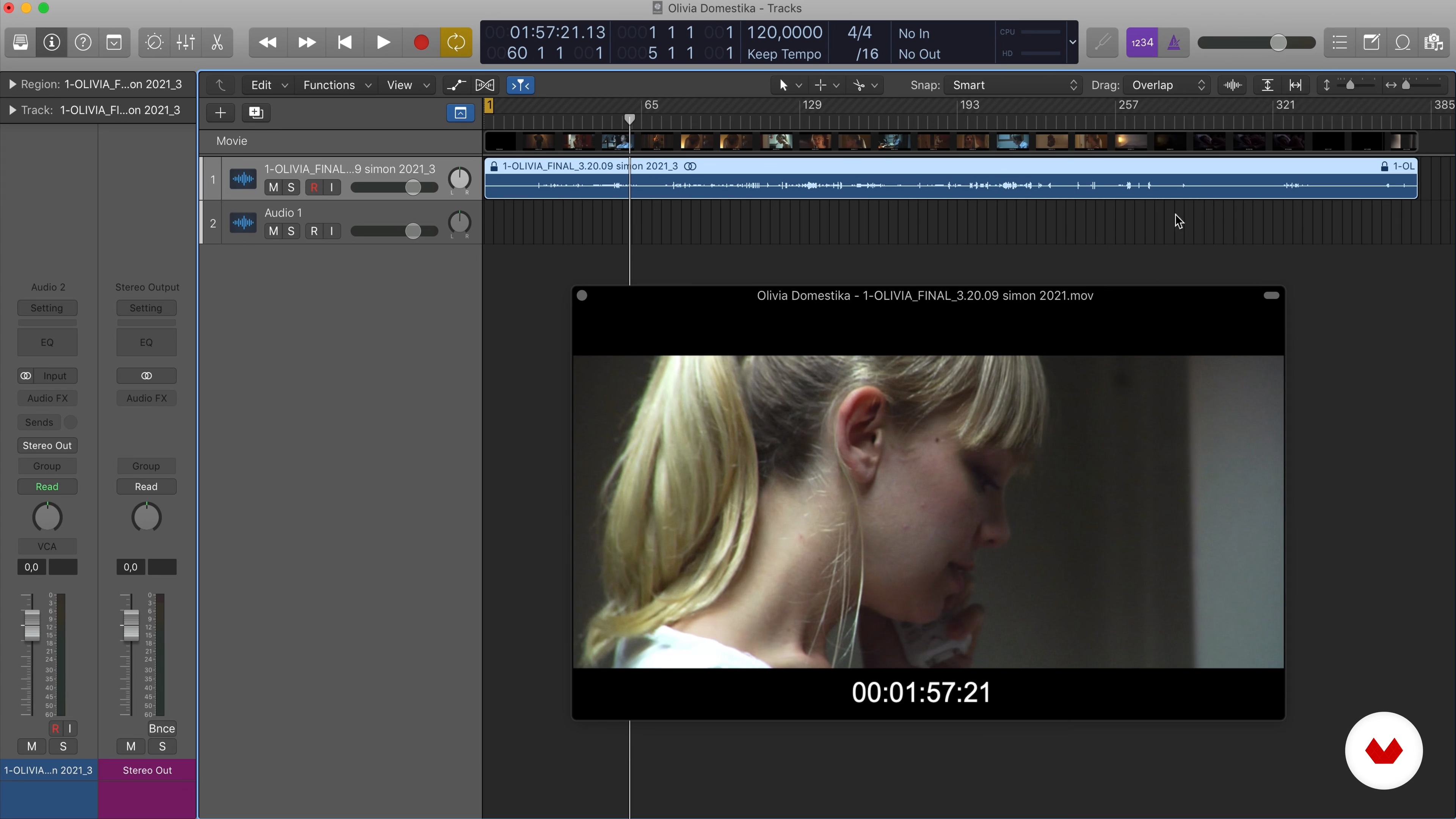1456x819 pixels.
Task: Solo the 1-OLIVIA_FINAL track
Action: 291,188
